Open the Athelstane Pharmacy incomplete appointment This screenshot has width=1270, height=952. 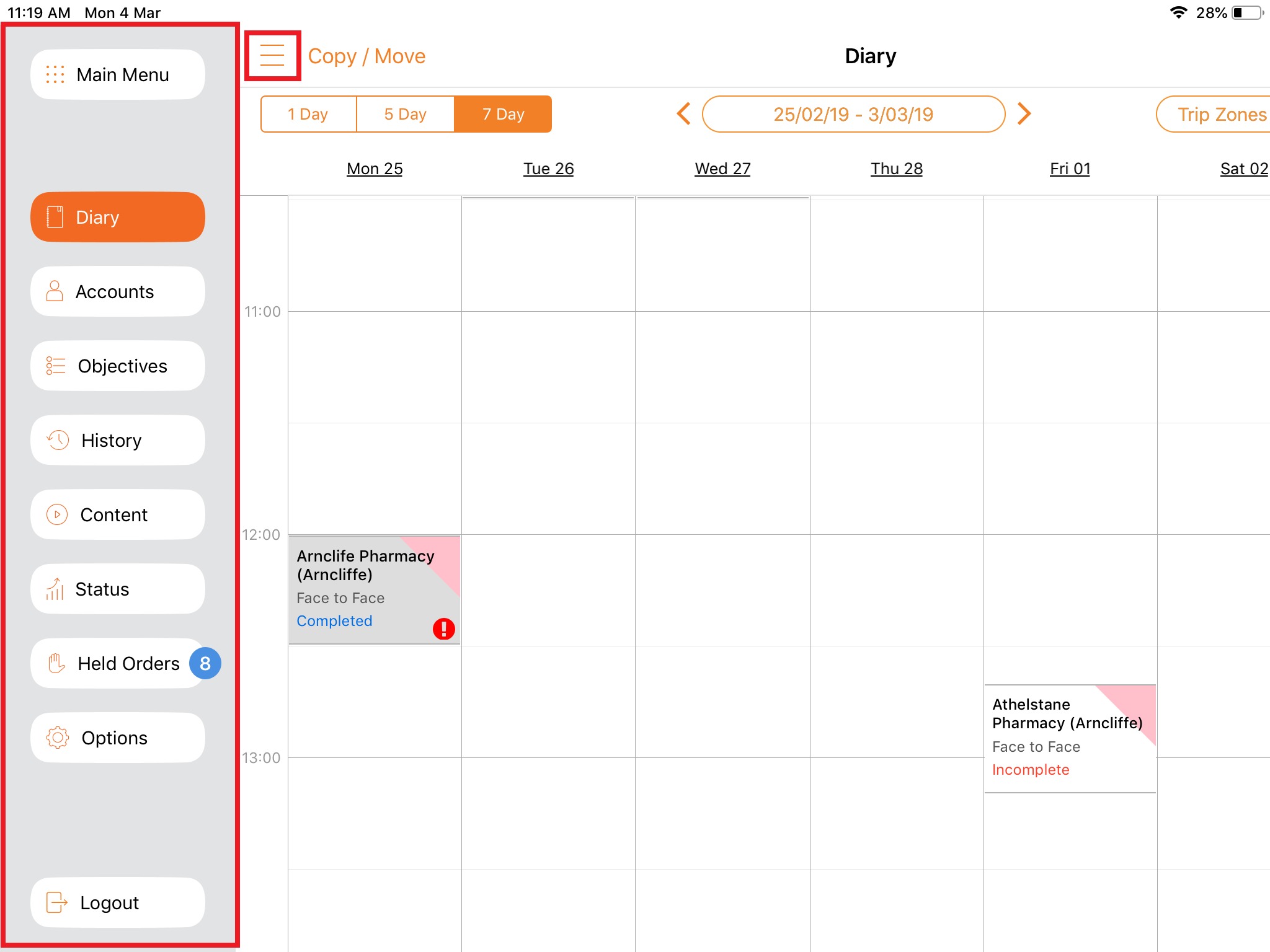click(1069, 738)
